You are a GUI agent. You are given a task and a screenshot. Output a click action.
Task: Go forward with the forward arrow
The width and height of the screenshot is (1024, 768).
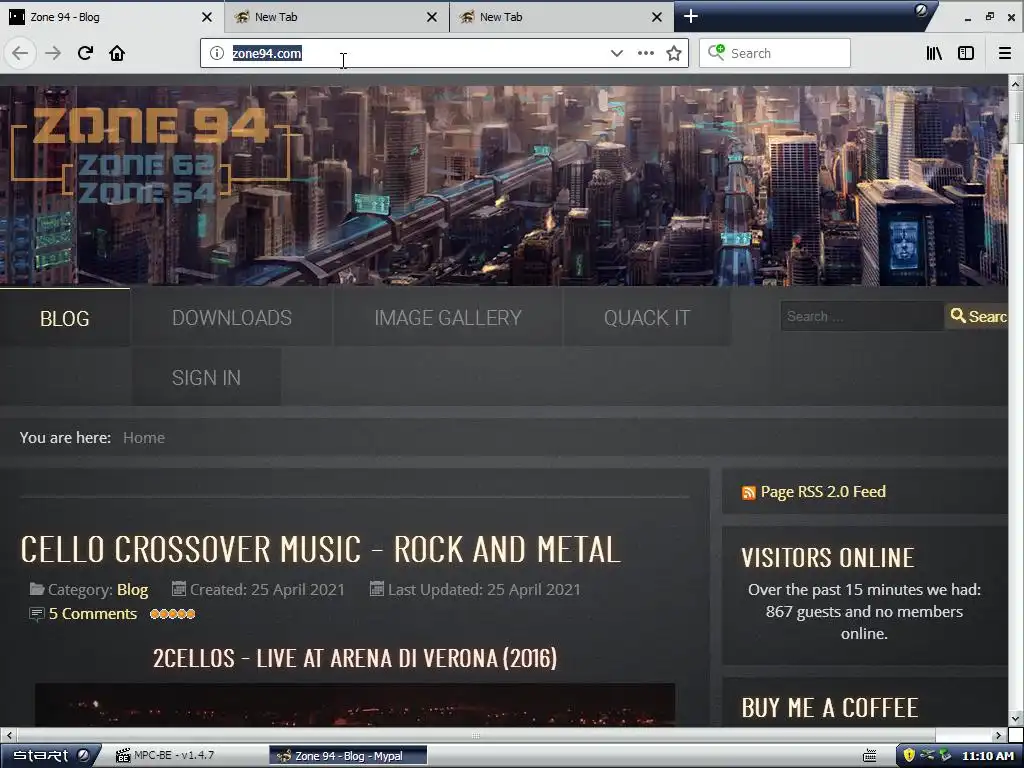coord(53,53)
